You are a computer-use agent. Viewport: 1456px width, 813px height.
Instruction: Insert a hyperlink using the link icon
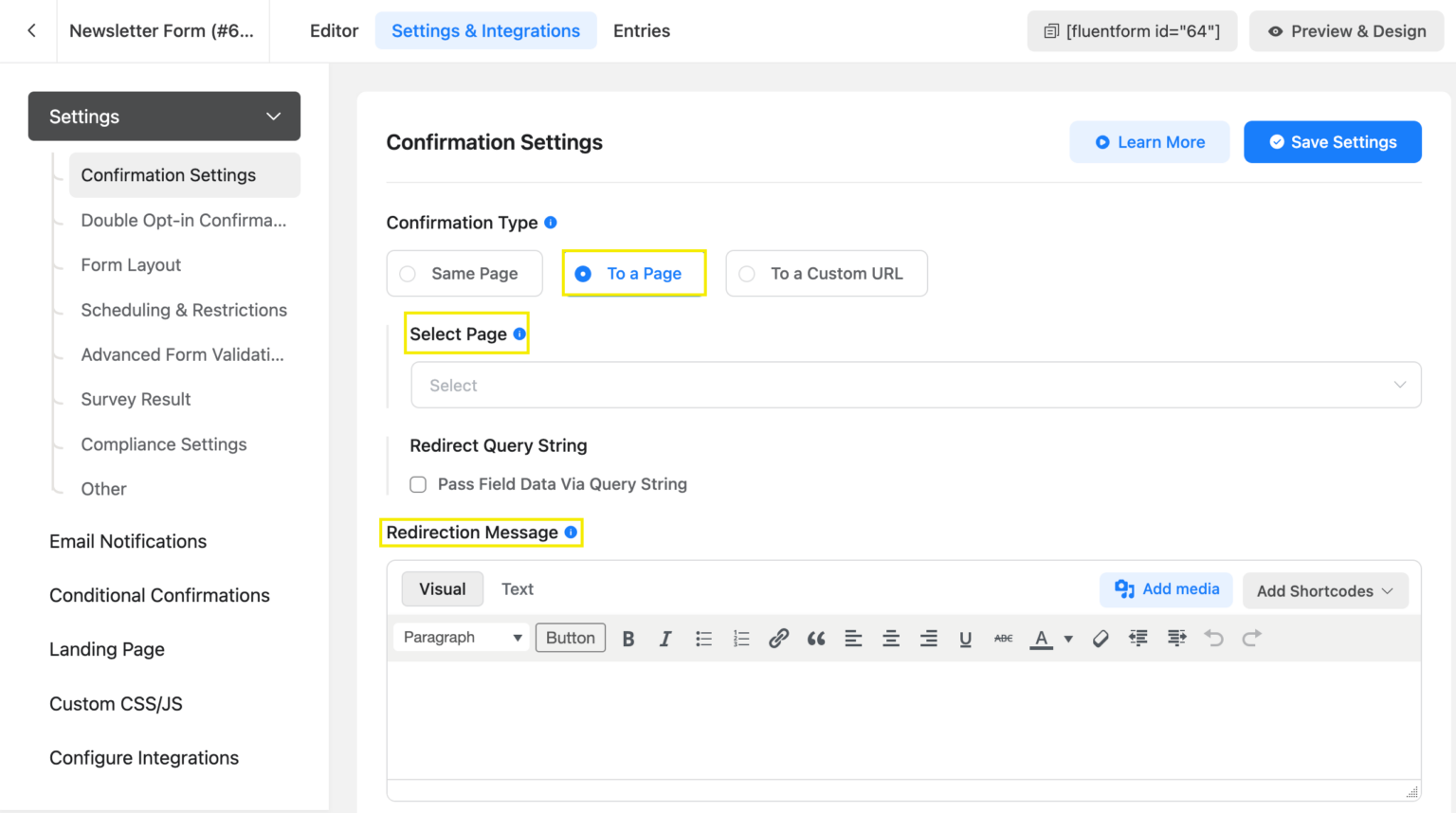click(x=778, y=638)
